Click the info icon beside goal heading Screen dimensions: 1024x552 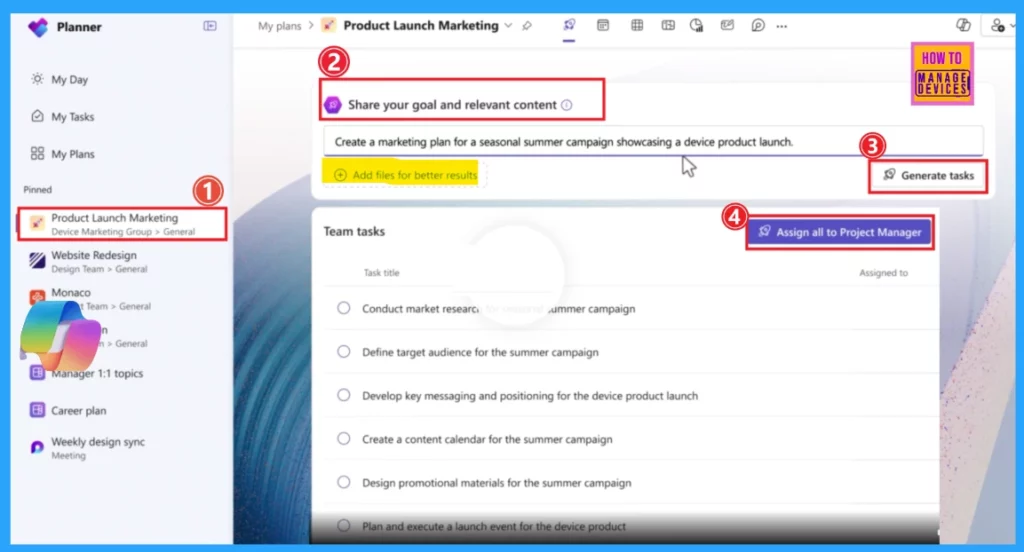coord(567,105)
